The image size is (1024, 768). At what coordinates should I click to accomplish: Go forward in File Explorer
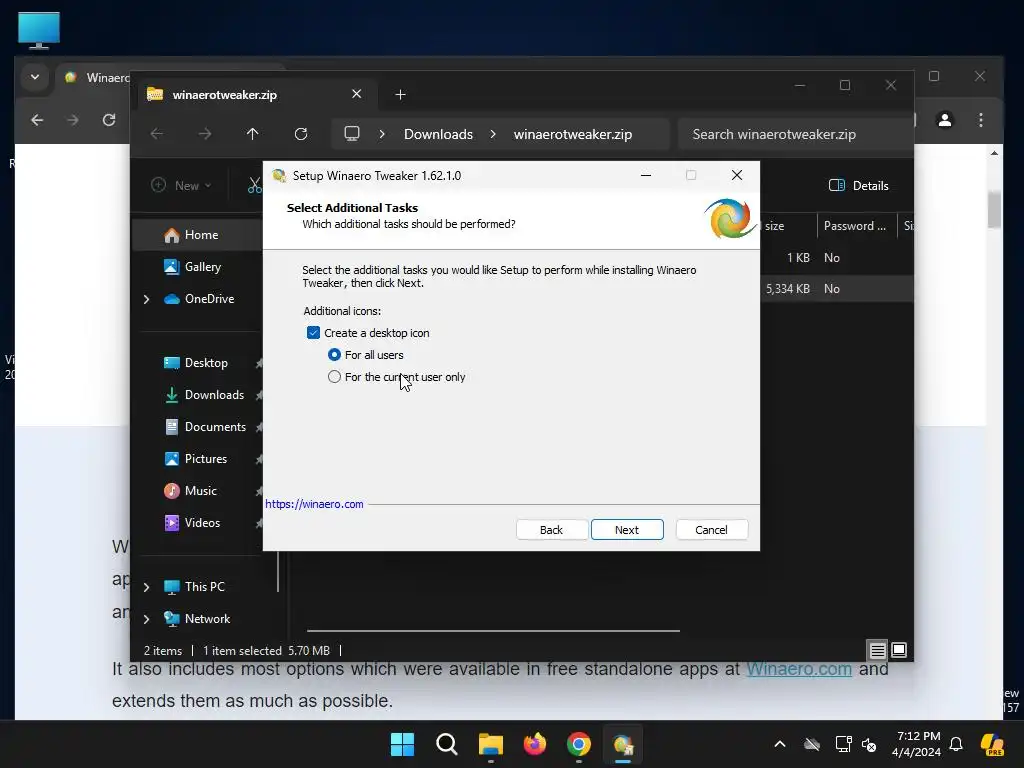[x=205, y=134]
